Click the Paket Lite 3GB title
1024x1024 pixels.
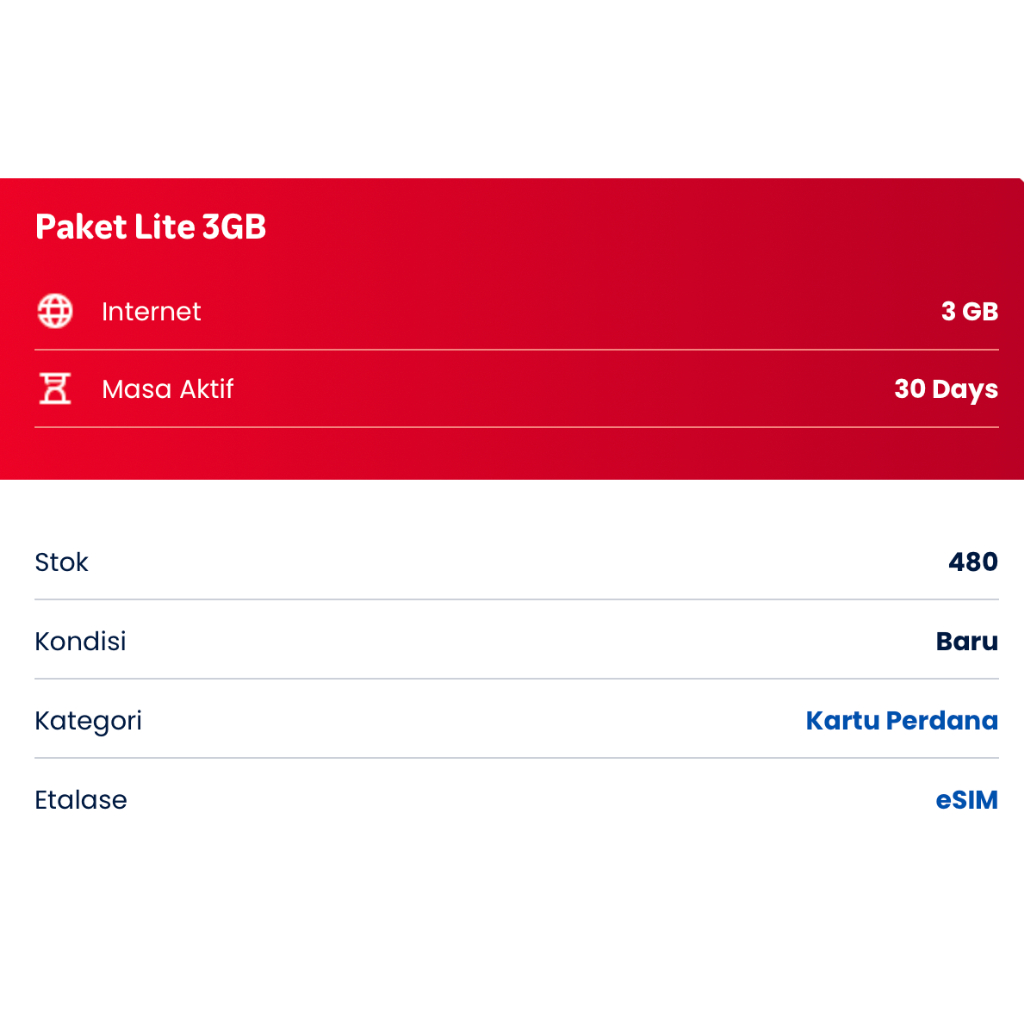151,227
